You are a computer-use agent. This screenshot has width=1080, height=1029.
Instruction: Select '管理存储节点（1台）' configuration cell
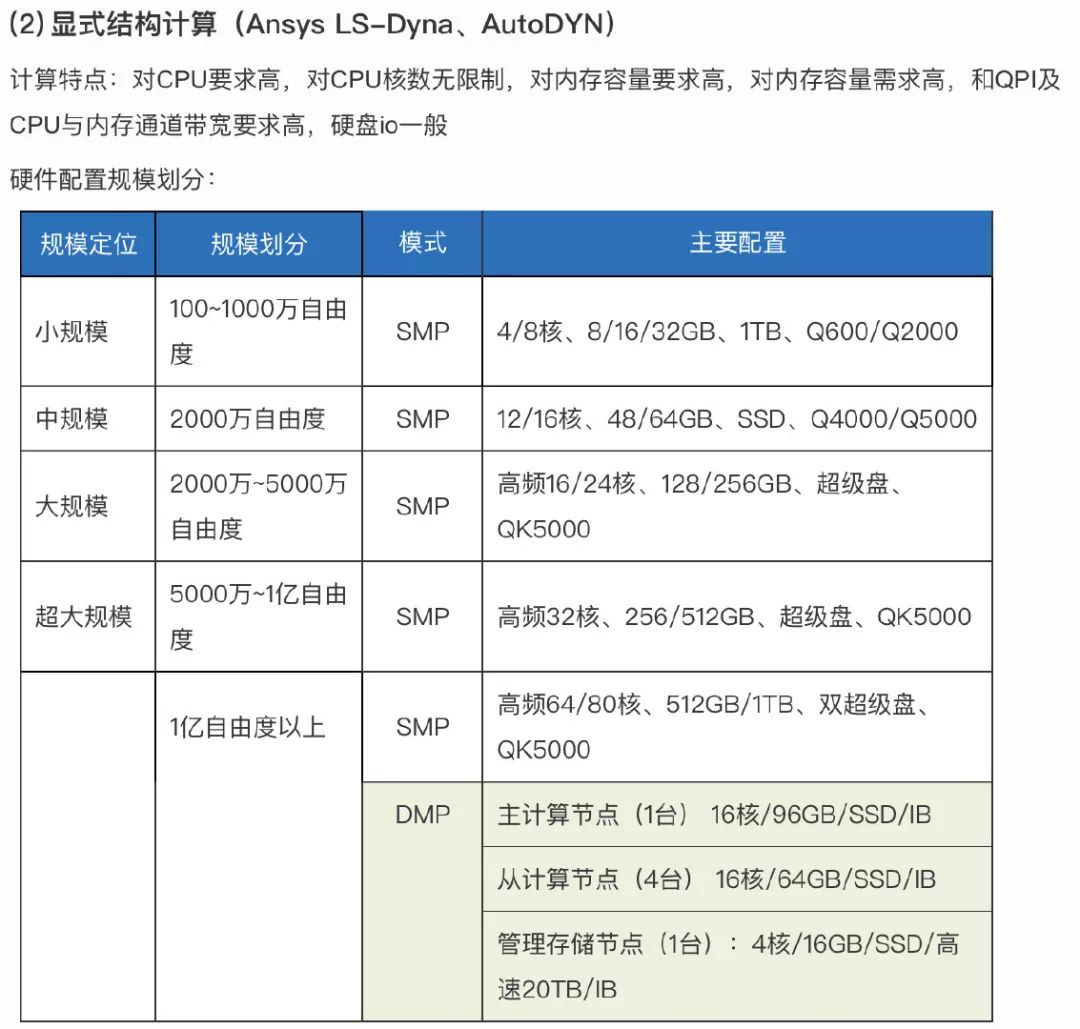(738, 966)
